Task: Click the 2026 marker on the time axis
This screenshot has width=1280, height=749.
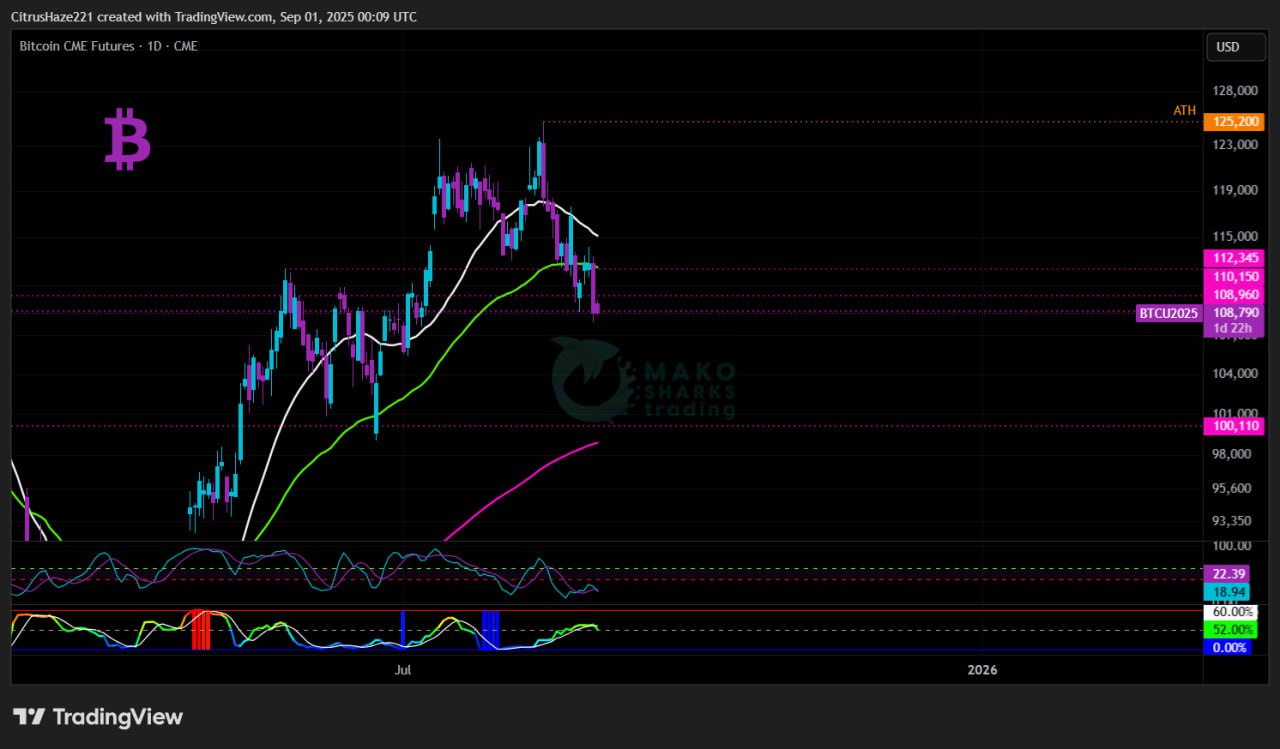Action: pyautogui.click(x=983, y=669)
